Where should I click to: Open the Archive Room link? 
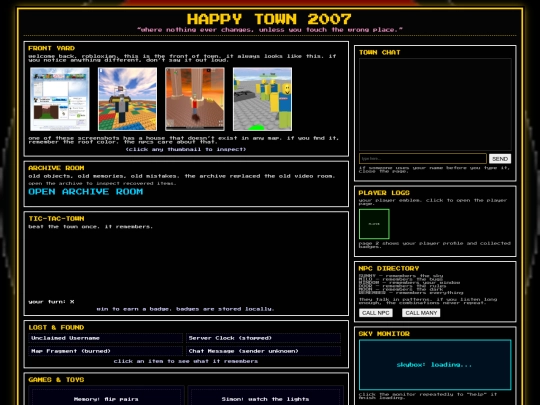(85, 192)
